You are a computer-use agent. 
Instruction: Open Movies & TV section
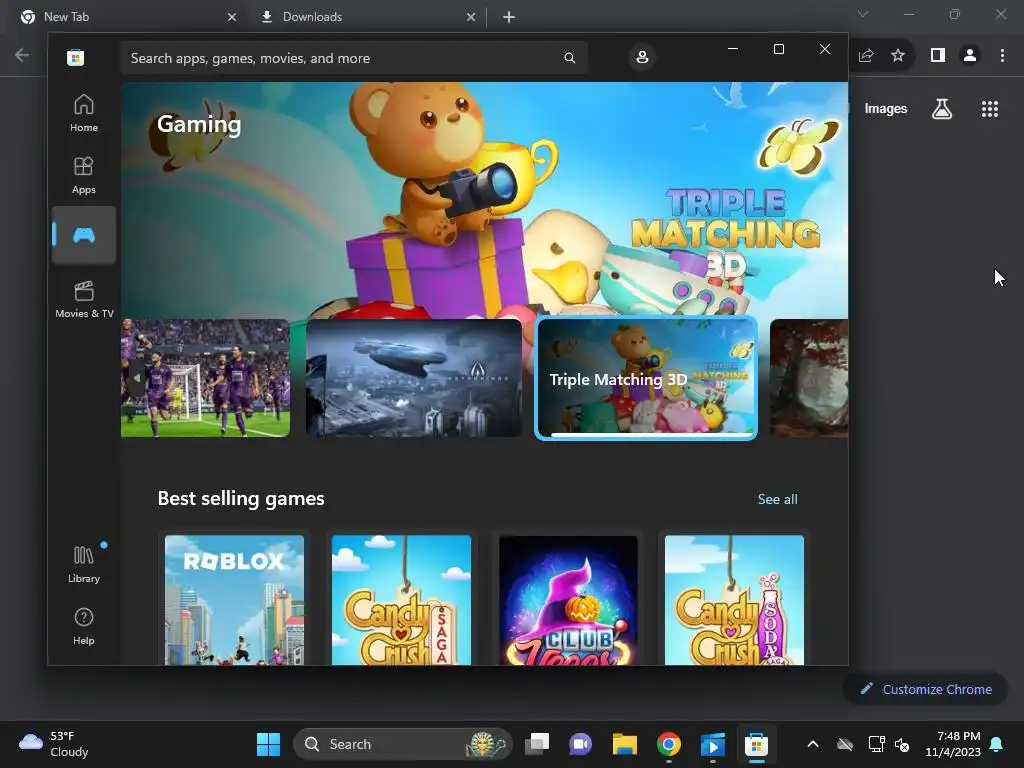84,299
